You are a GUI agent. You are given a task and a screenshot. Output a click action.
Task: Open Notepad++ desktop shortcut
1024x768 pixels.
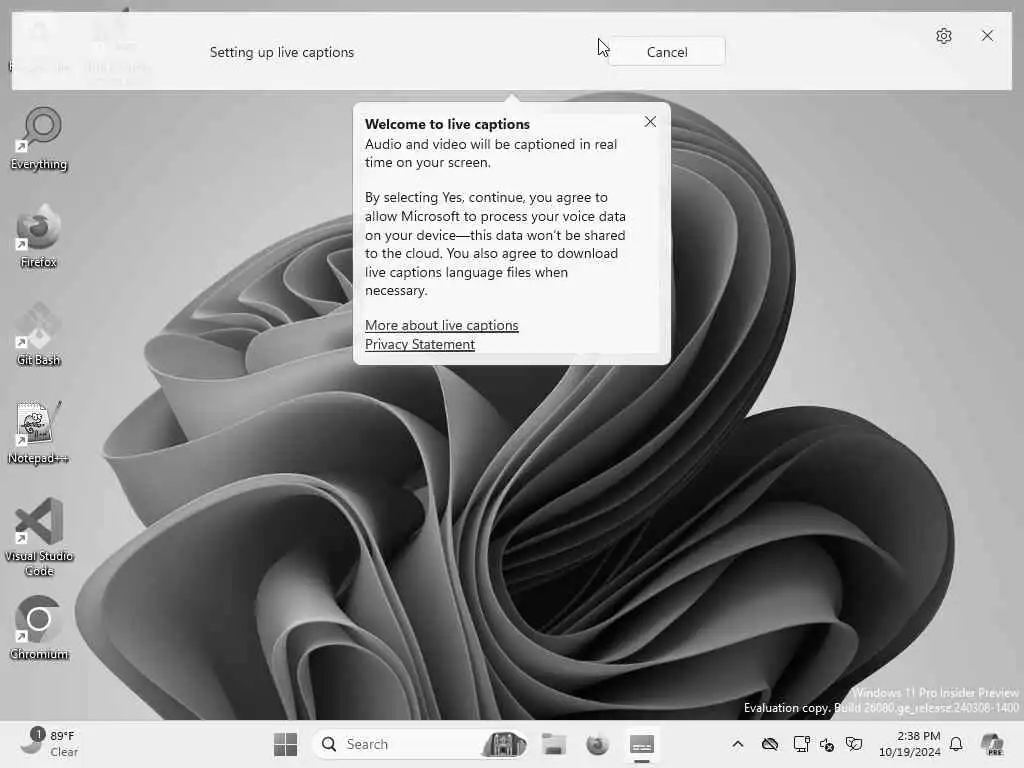[39, 432]
